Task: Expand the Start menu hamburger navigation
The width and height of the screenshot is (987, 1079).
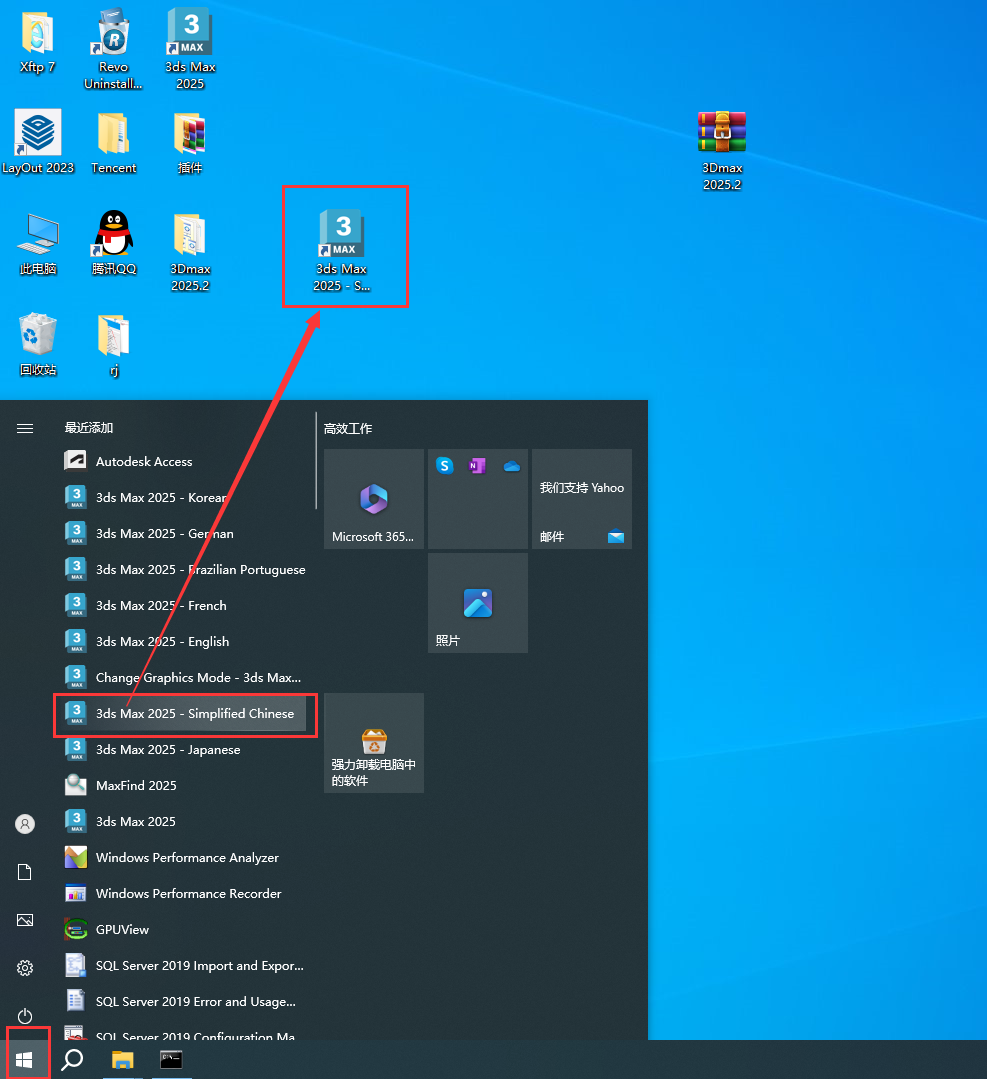Action: coord(25,428)
